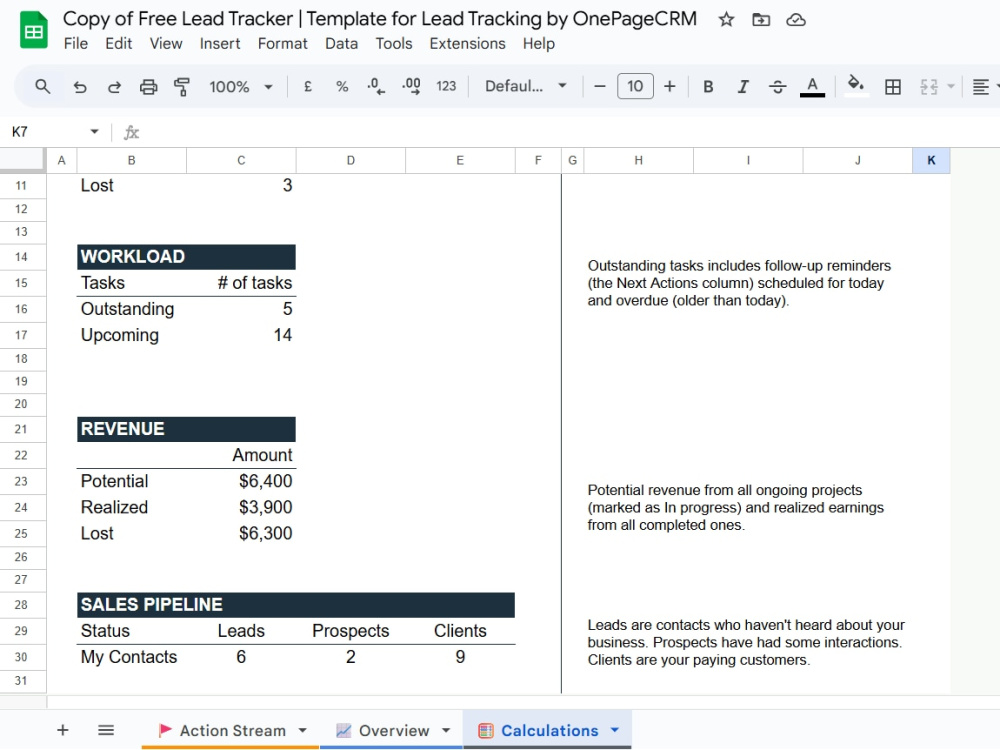
Task: Open the fill color picker
Action: pos(856,85)
